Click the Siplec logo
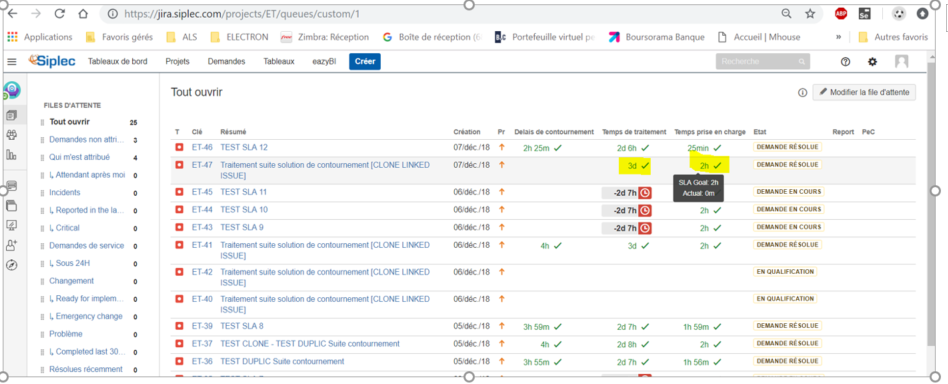Screen dimensions: 948x384 52,61
